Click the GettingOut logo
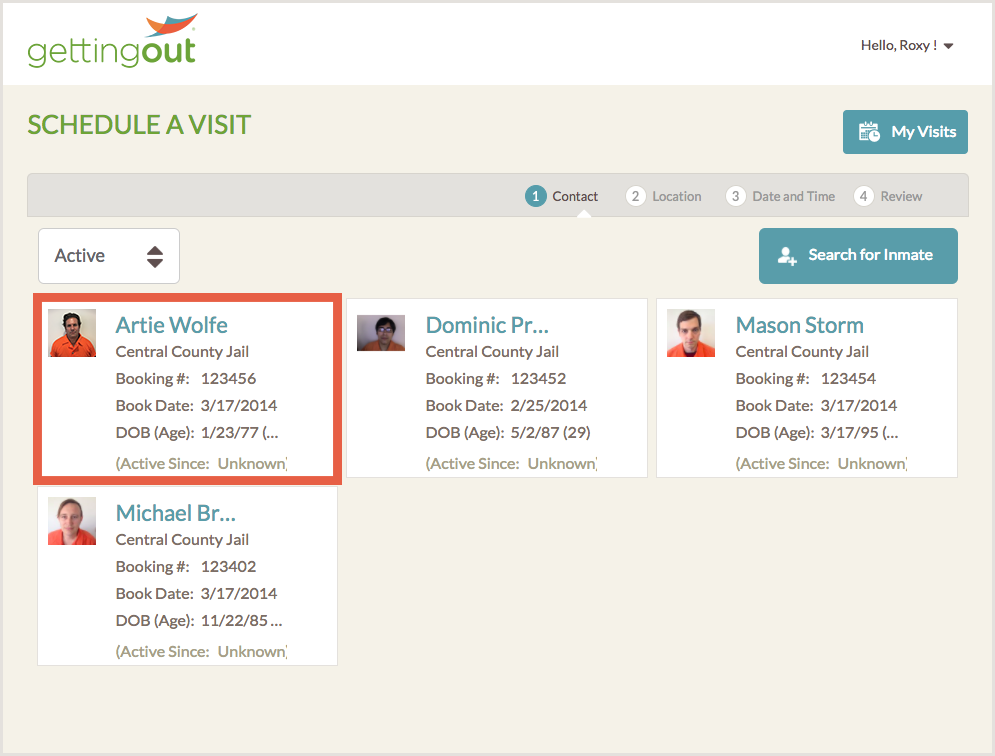The width and height of the screenshot is (995, 756). click(x=112, y=43)
